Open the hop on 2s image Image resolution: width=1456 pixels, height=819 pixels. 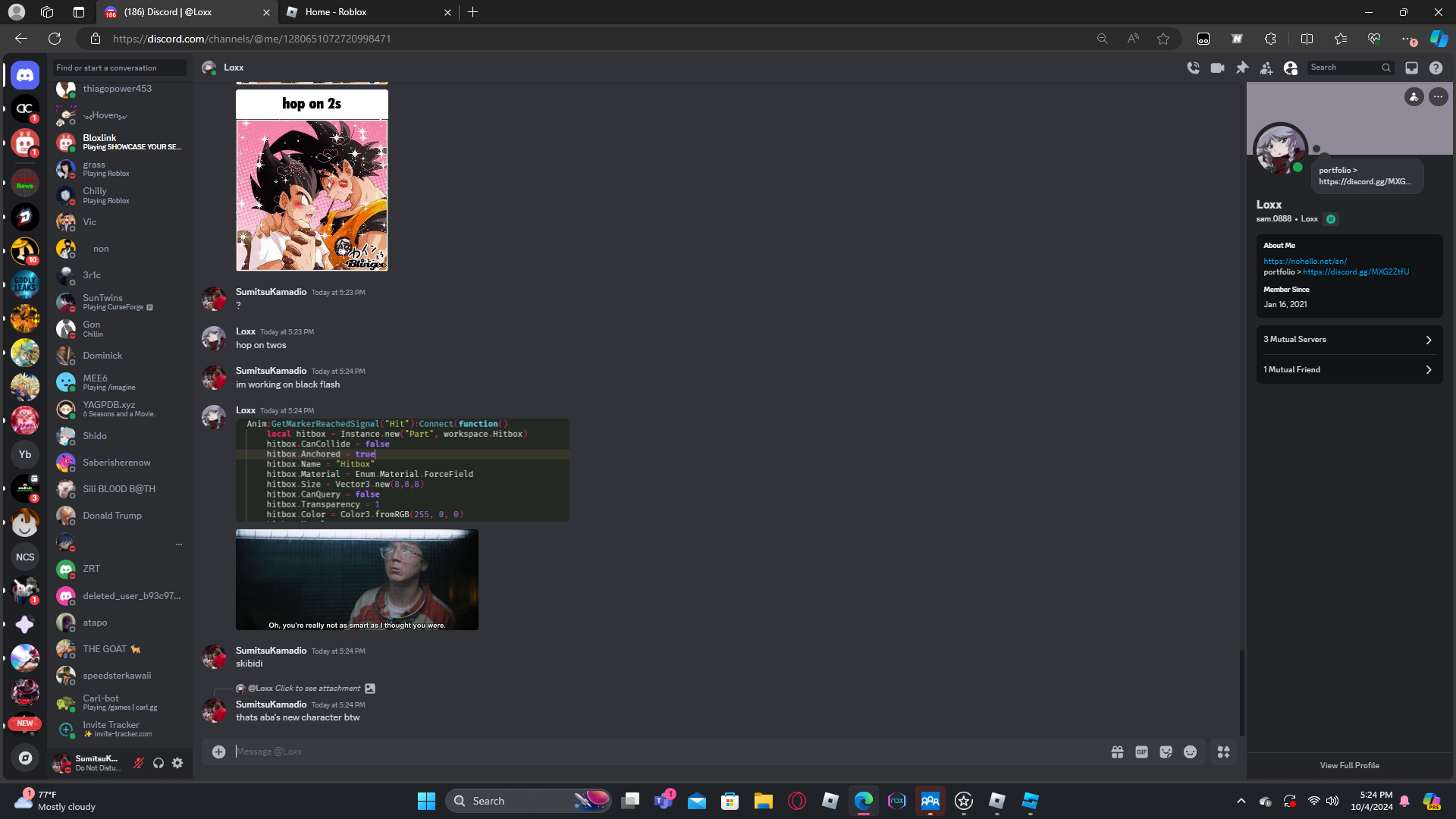[x=312, y=180]
